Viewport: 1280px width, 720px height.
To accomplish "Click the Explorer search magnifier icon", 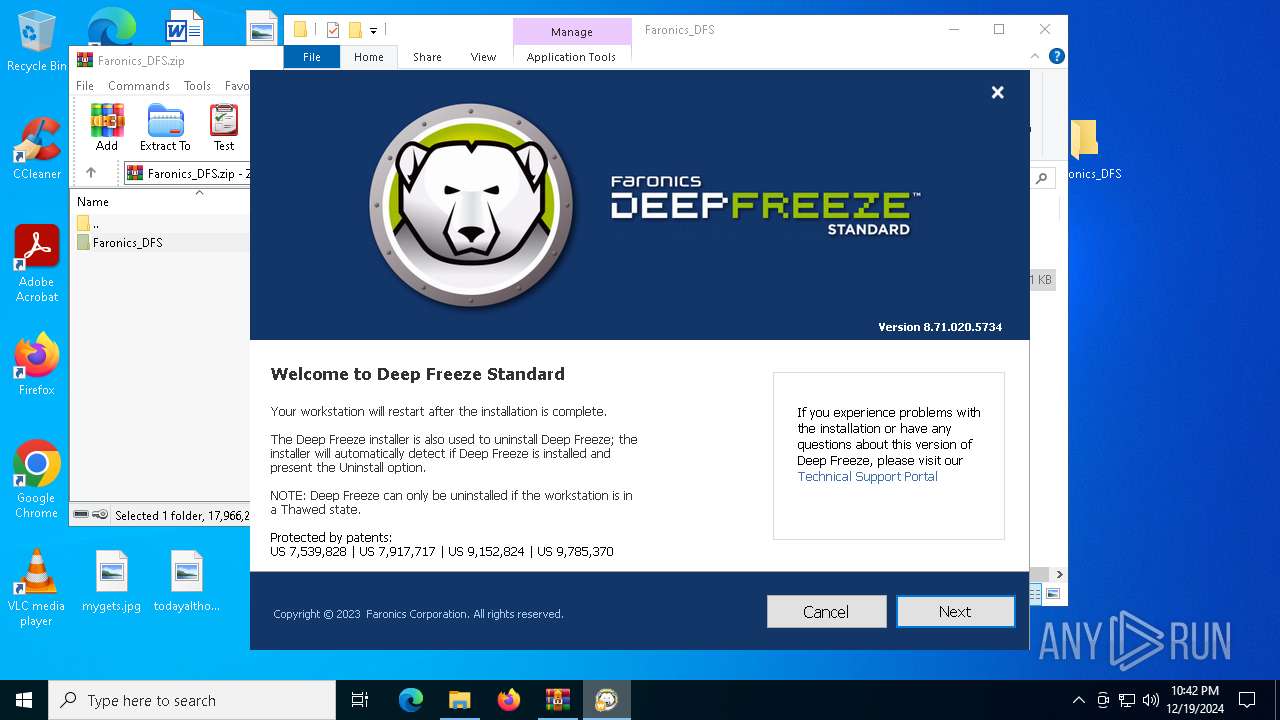I will 1042,178.
